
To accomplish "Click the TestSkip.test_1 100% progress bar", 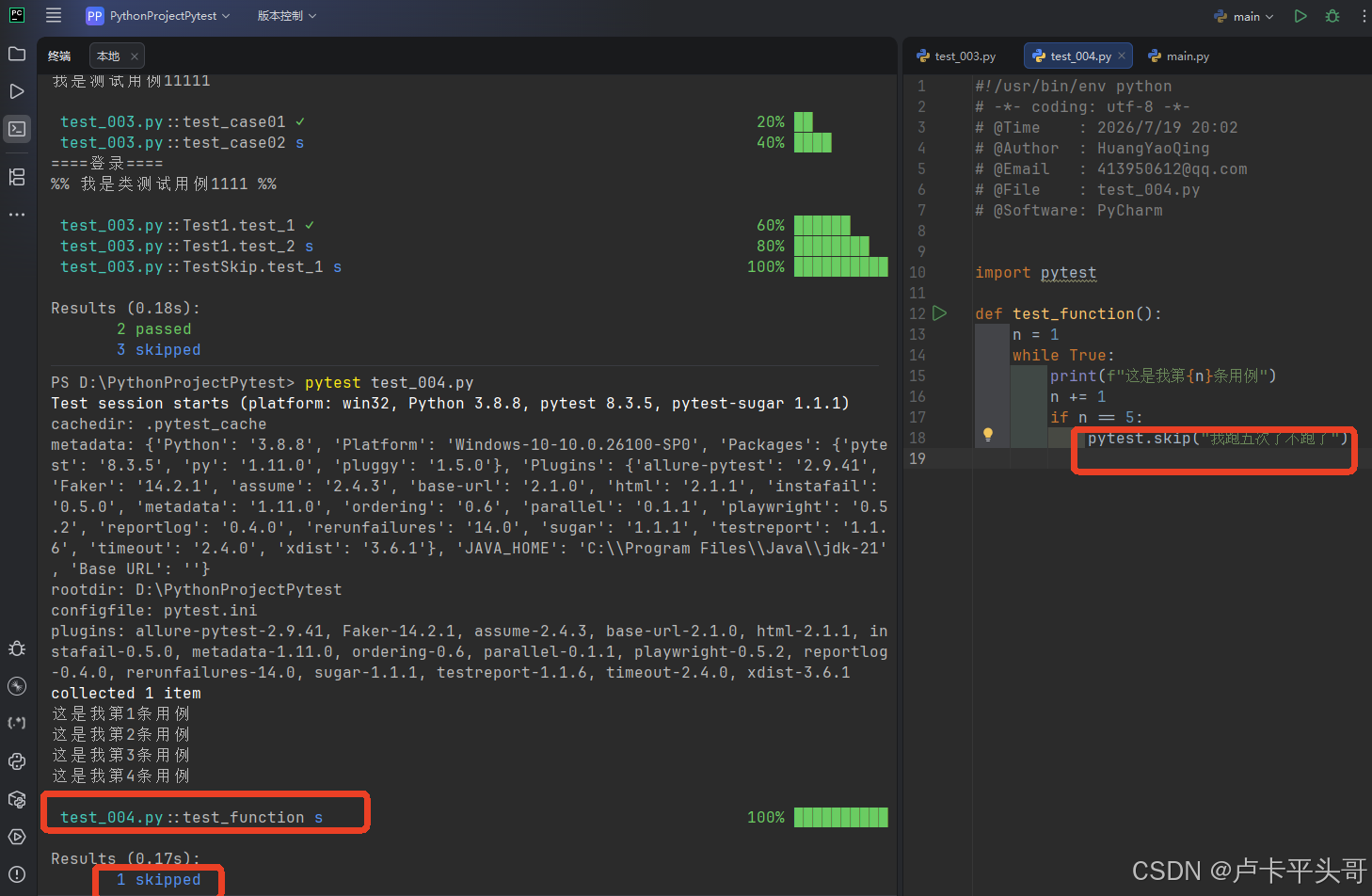I will tap(840, 267).
